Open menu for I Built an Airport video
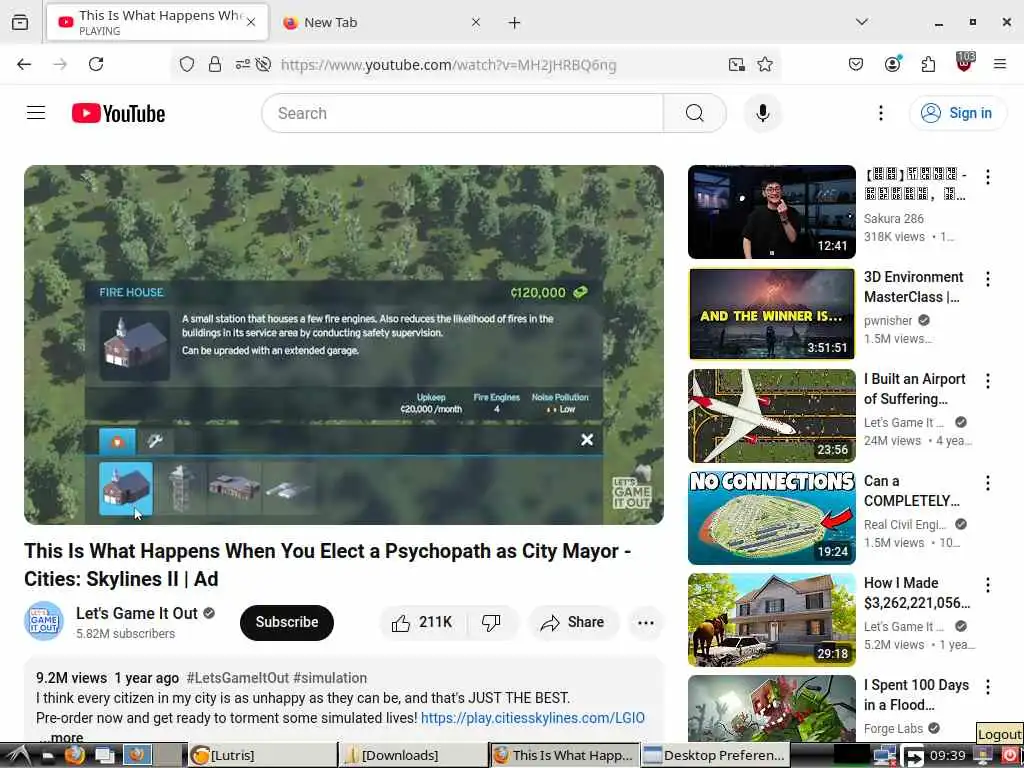This screenshot has height=768, width=1024. tap(987, 381)
